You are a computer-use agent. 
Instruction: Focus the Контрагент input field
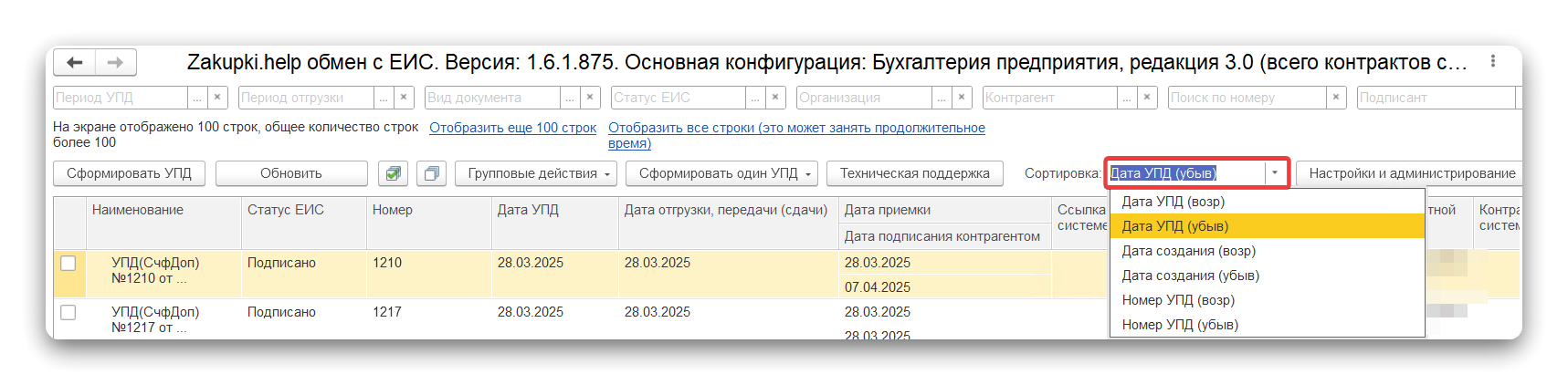pyautogui.click(x=1050, y=98)
